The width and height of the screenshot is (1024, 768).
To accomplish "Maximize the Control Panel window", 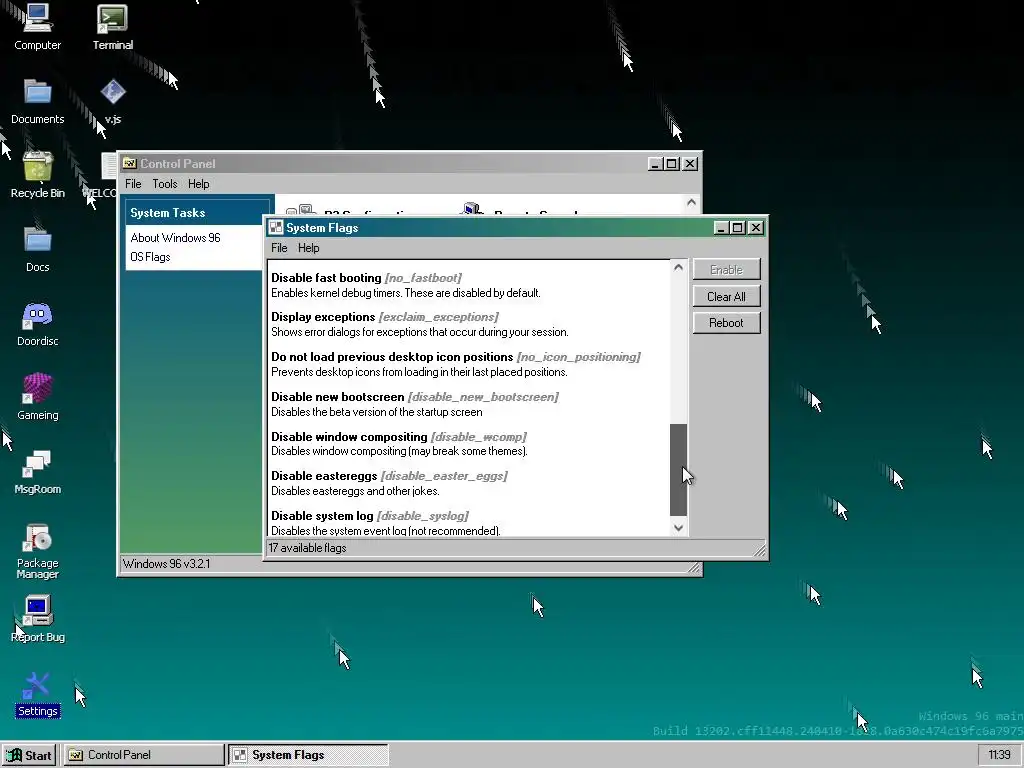I will click(x=672, y=163).
